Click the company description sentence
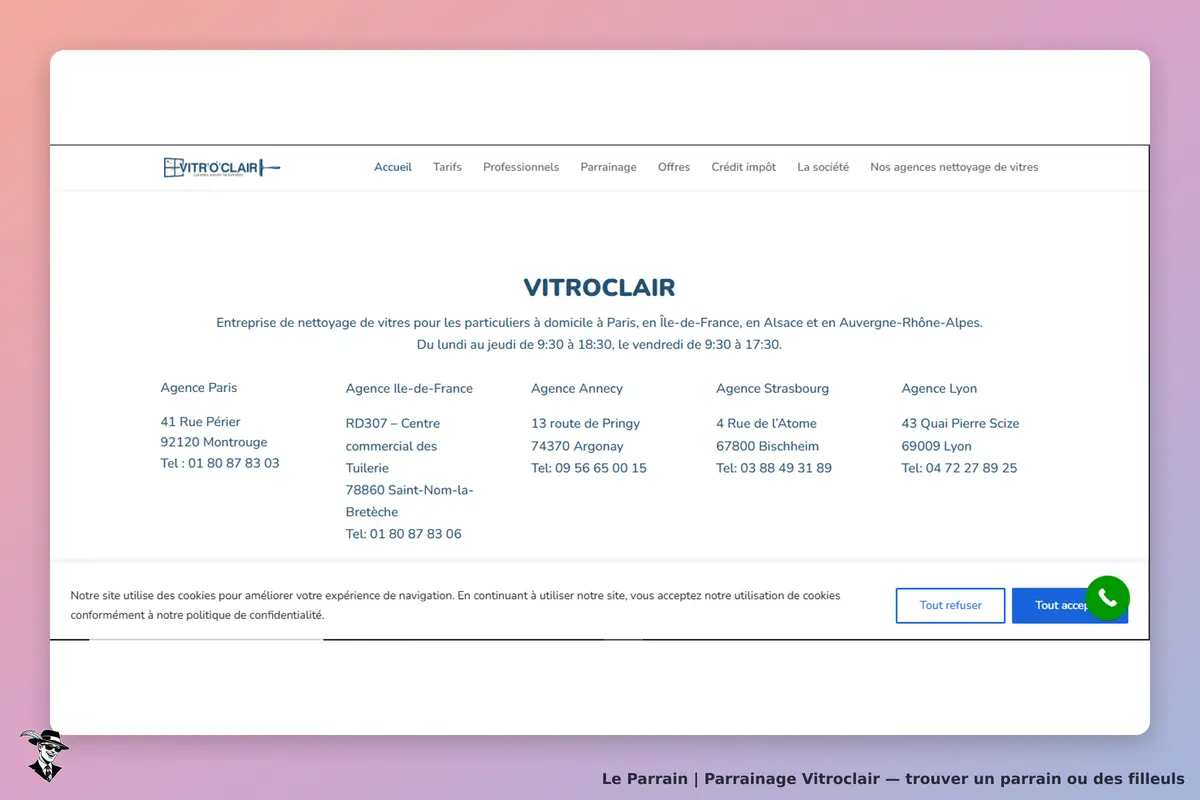1200x800 pixels. coord(599,323)
